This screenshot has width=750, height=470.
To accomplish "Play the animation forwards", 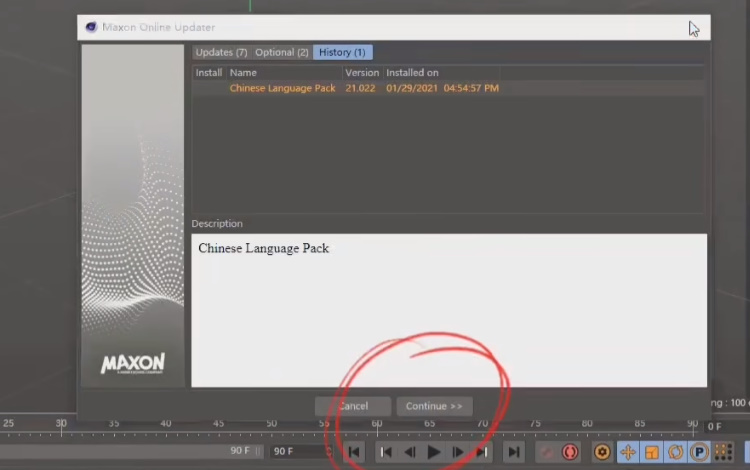I will click(433, 452).
